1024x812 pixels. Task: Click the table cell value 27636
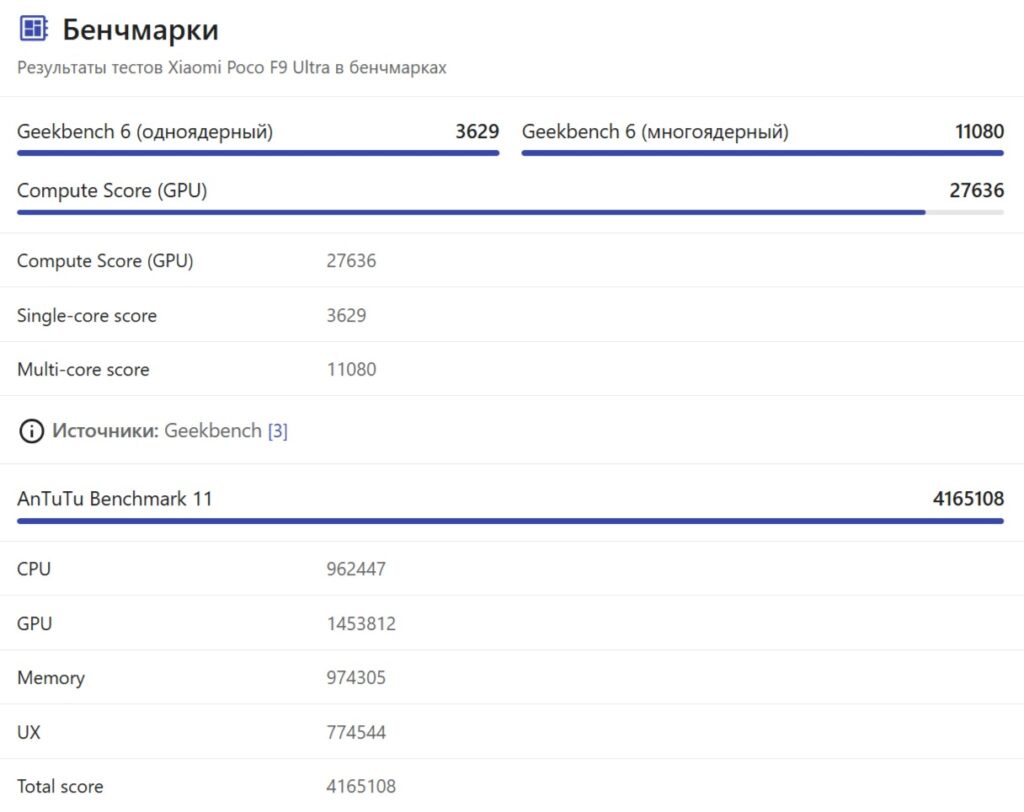[x=351, y=261]
